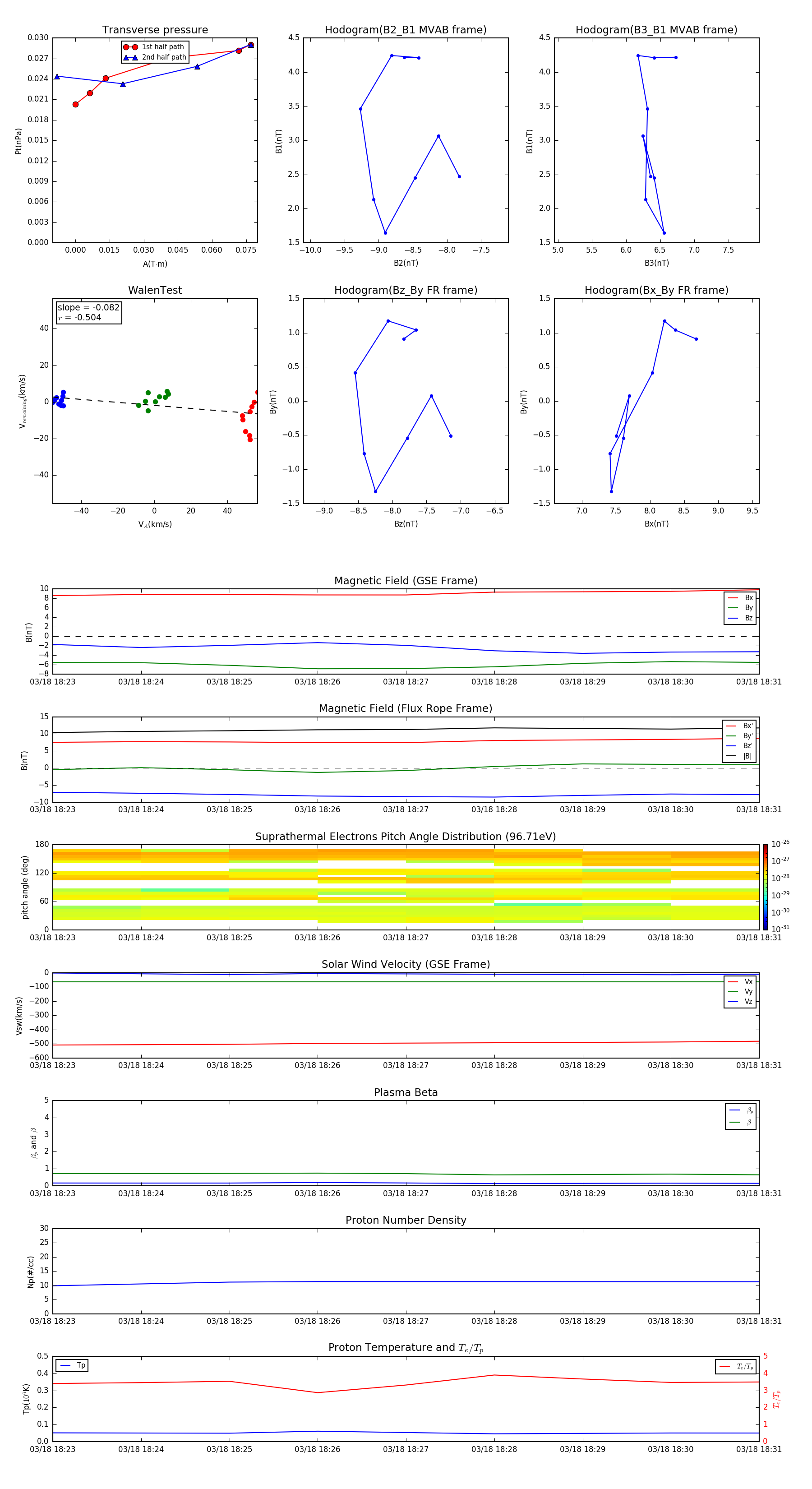The height and width of the screenshot is (1489, 812).
Task: Click the 'Transverse pressure' plot title
Action: (x=155, y=30)
